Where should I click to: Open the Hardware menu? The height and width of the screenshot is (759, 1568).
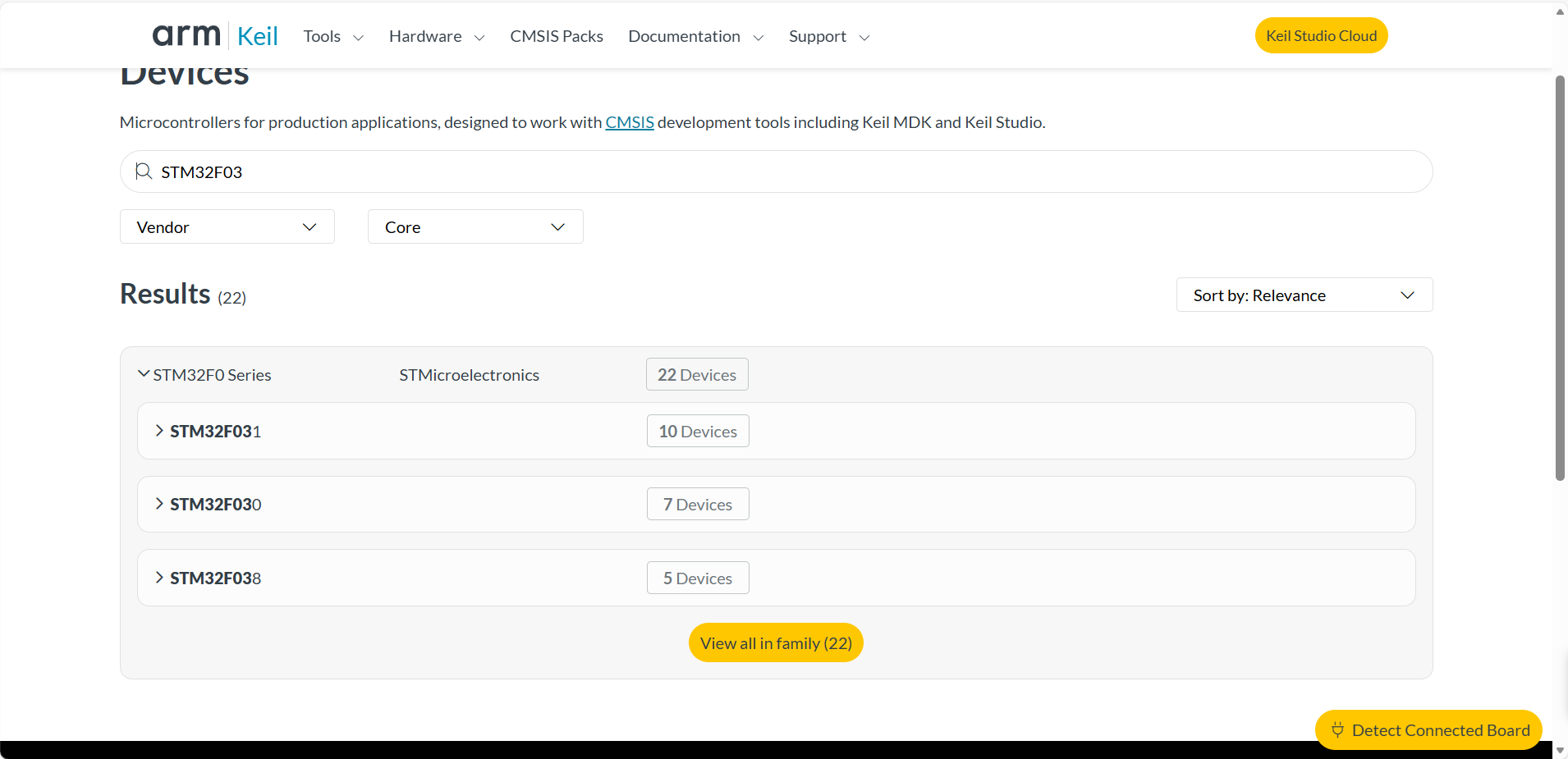coord(437,36)
